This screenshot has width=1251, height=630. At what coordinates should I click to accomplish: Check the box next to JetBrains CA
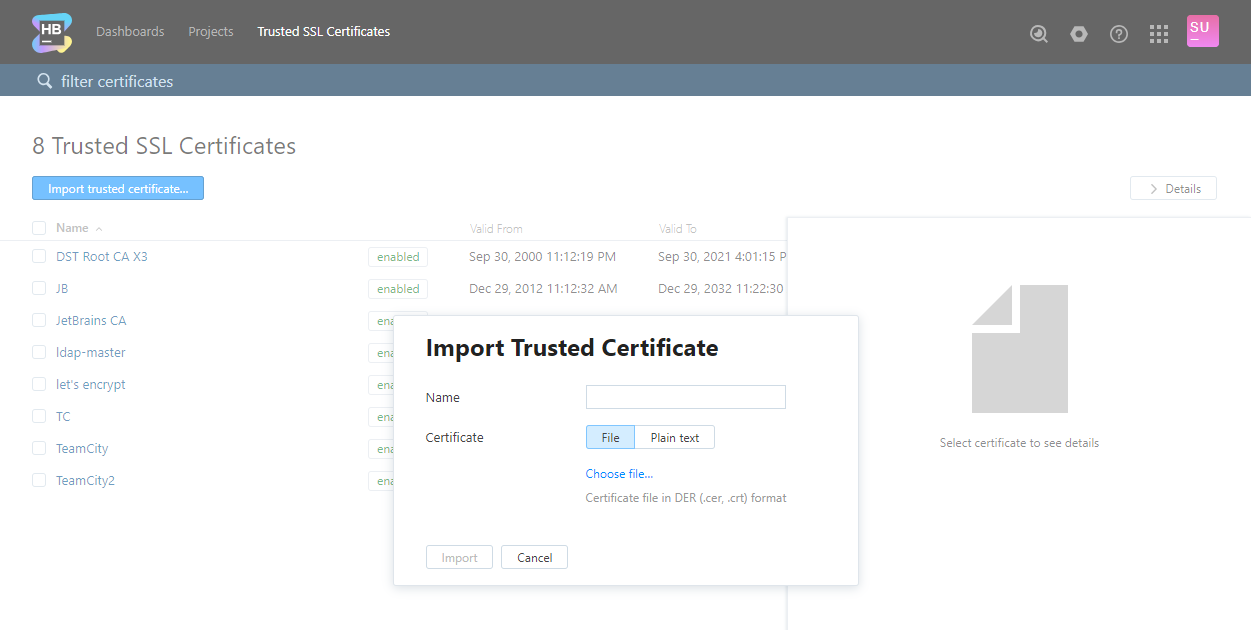click(x=39, y=321)
